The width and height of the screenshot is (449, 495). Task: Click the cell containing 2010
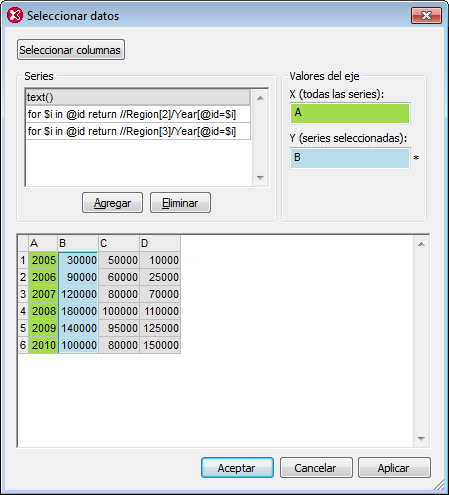[43, 345]
